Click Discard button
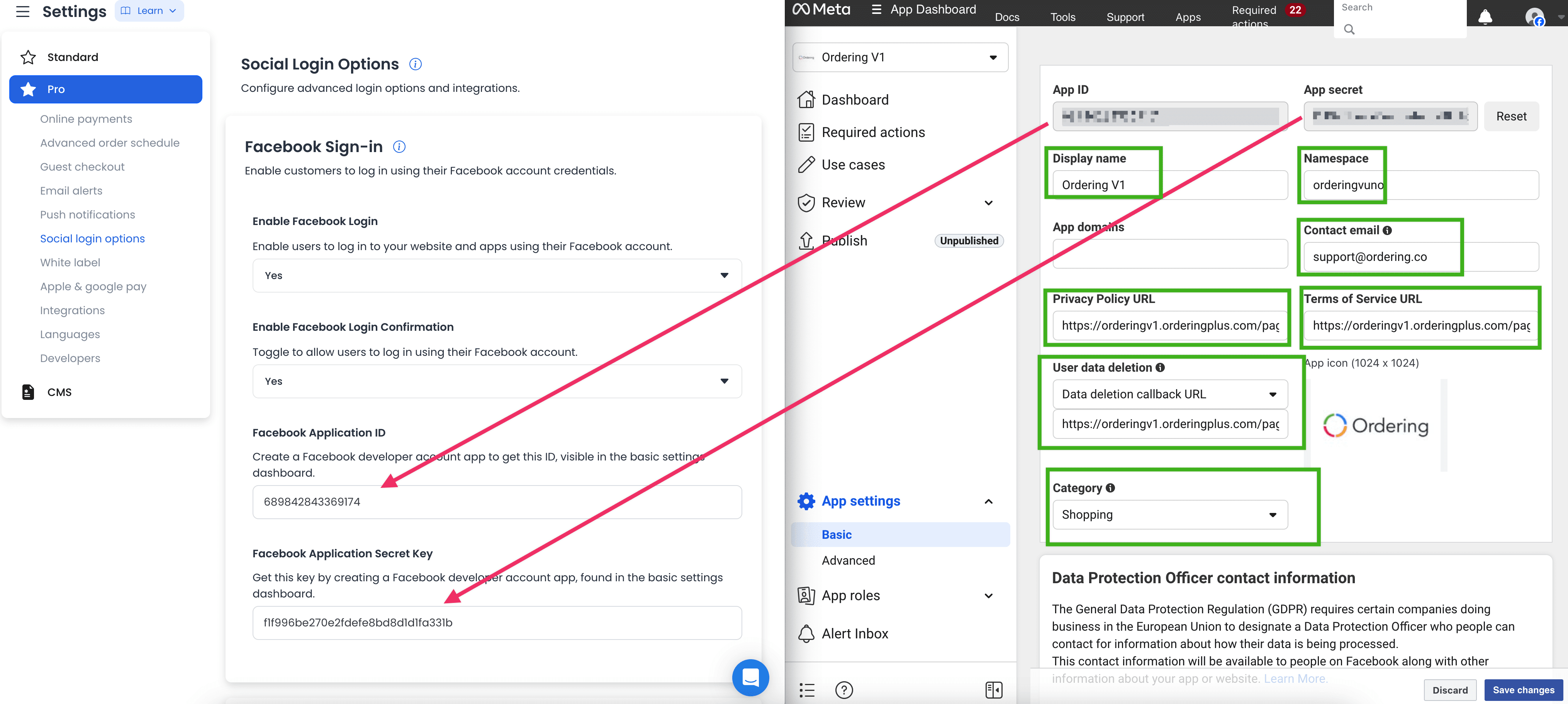This screenshot has height=704, width=1568. (x=1449, y=690)
